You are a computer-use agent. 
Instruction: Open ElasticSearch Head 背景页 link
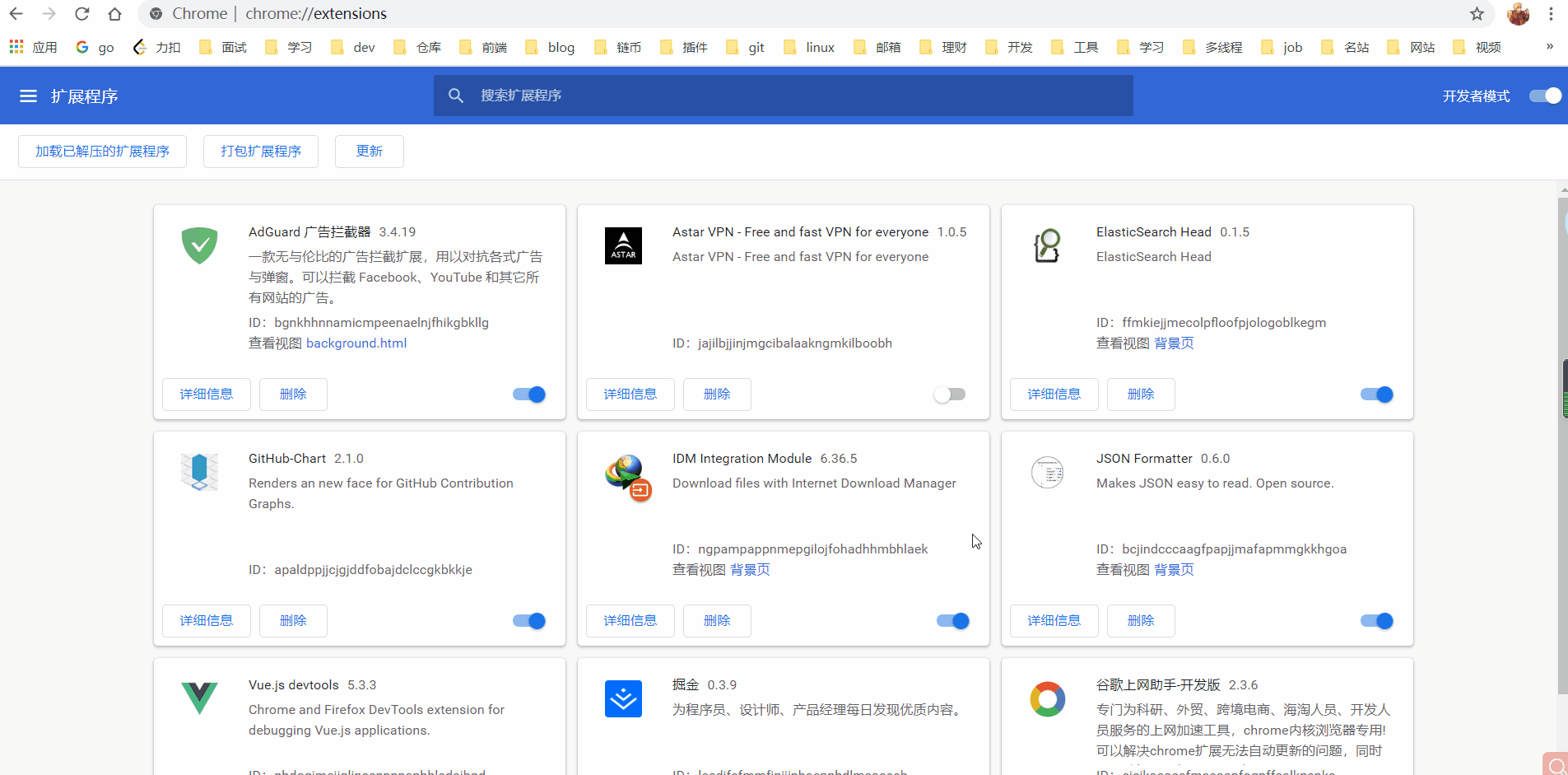tap(1174, 343)
